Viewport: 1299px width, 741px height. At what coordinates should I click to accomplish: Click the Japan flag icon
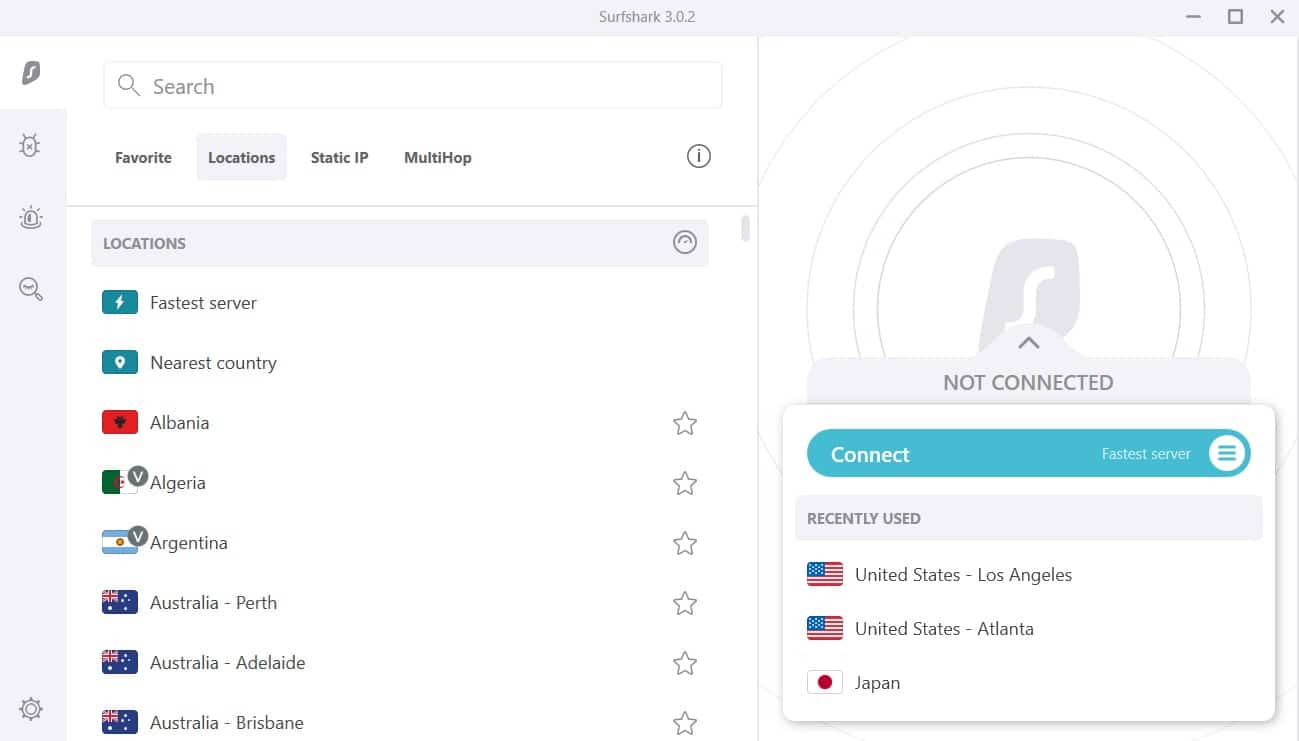(825, 682)
